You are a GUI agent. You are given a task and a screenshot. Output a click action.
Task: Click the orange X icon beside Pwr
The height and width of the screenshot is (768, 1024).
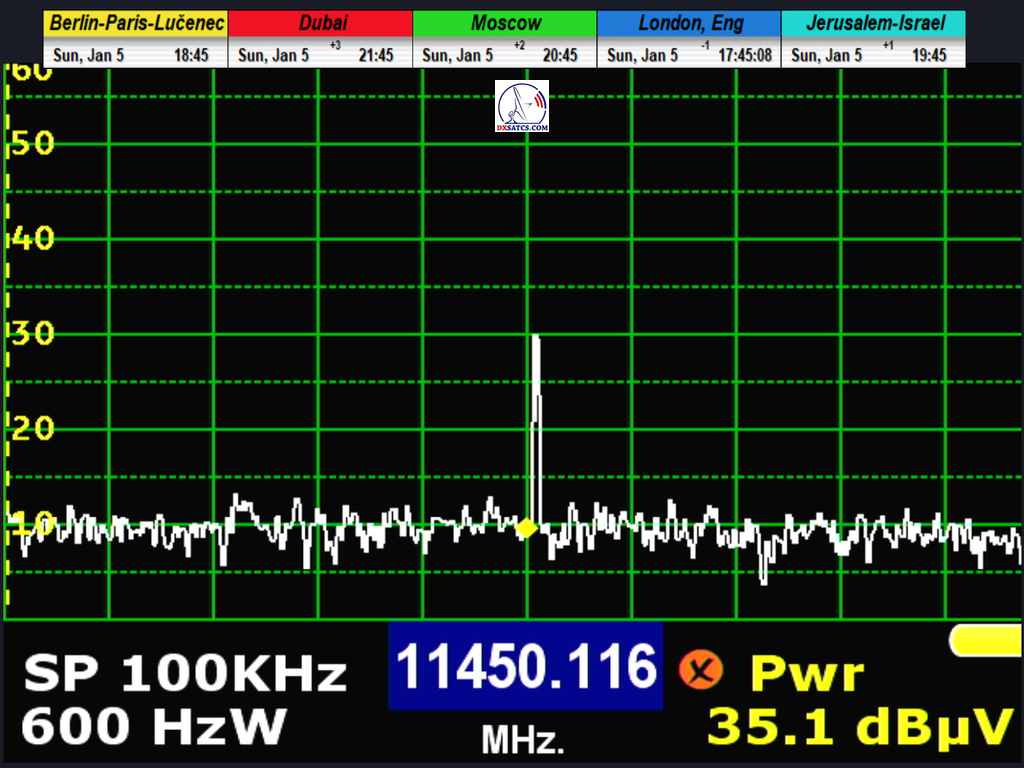click(701, 669)
